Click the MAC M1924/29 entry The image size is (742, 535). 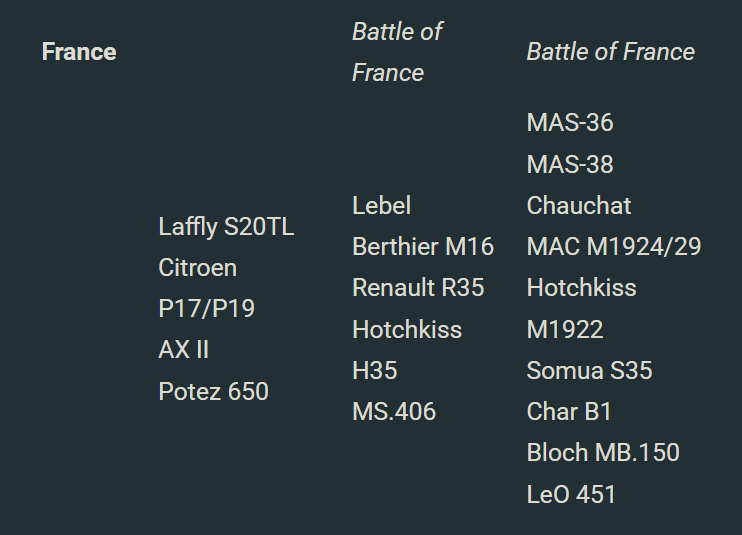(x=614, y=247)
